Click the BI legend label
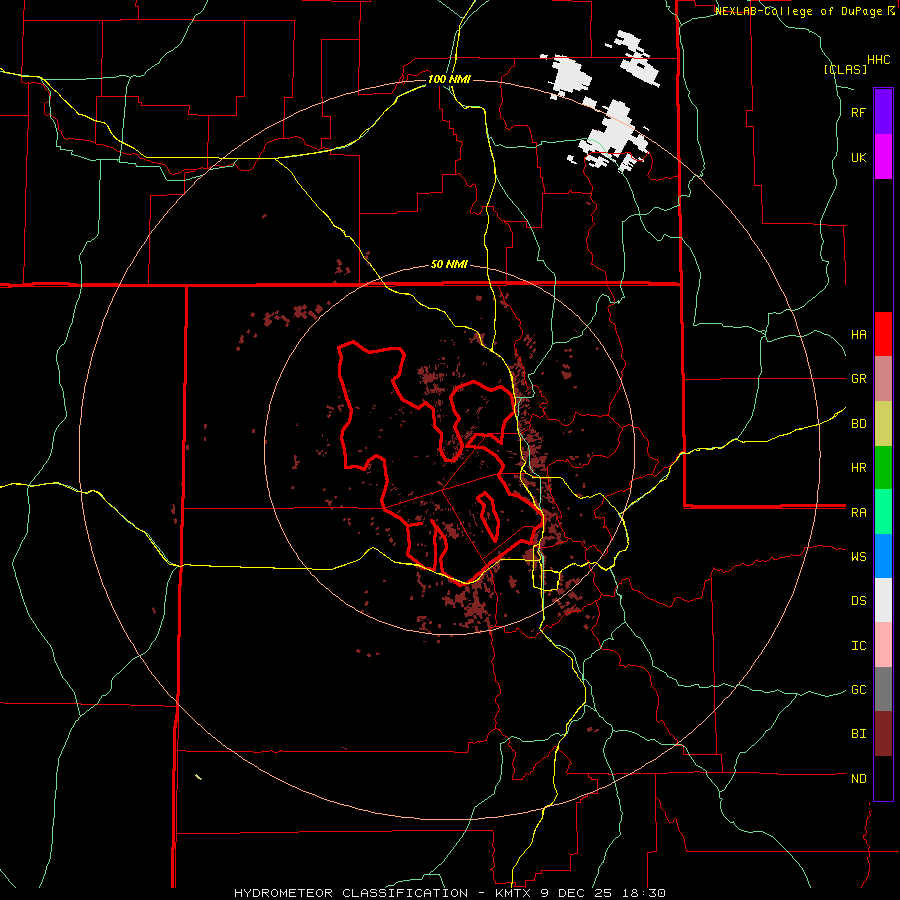900x900 pixels. tap(858, 734)
